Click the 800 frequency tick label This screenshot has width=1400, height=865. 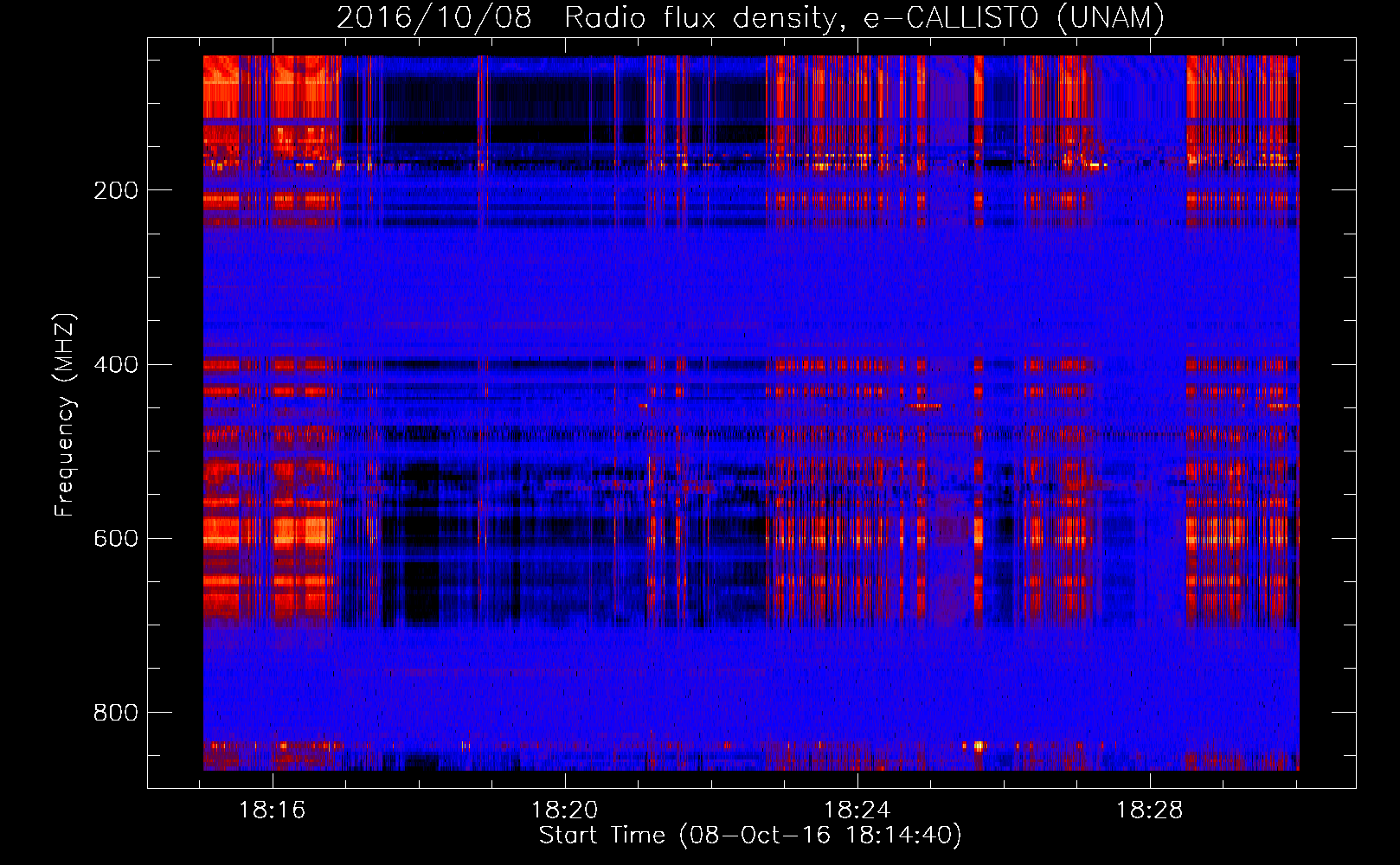pyautogui.click(x=116, y=712)
